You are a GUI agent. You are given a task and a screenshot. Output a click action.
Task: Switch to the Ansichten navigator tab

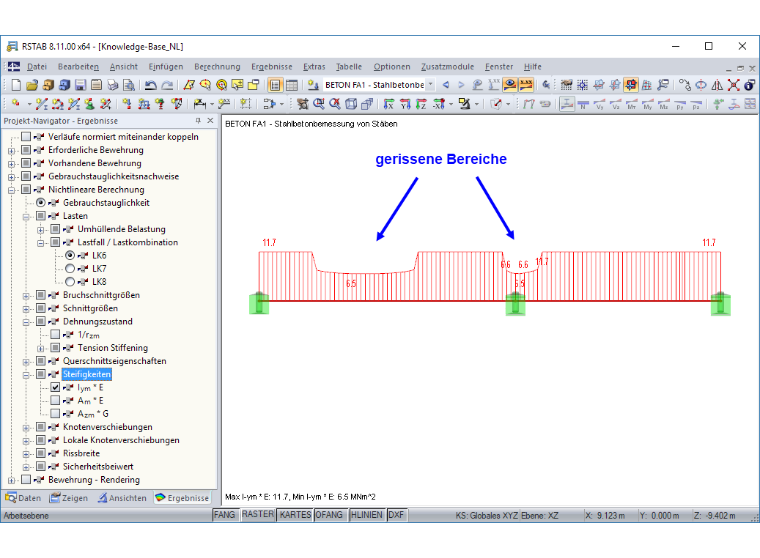[122, 498]
